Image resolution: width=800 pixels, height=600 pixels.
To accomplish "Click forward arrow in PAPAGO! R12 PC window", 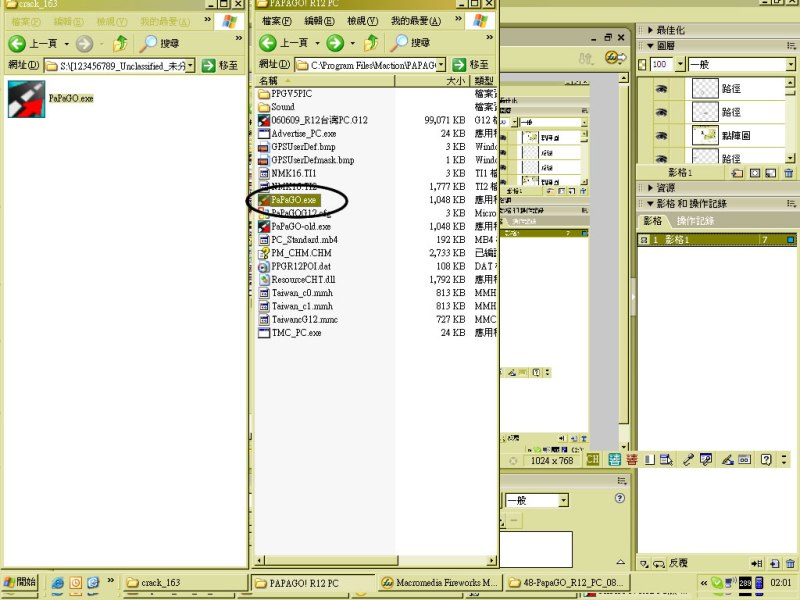I will tap(335, 43).
